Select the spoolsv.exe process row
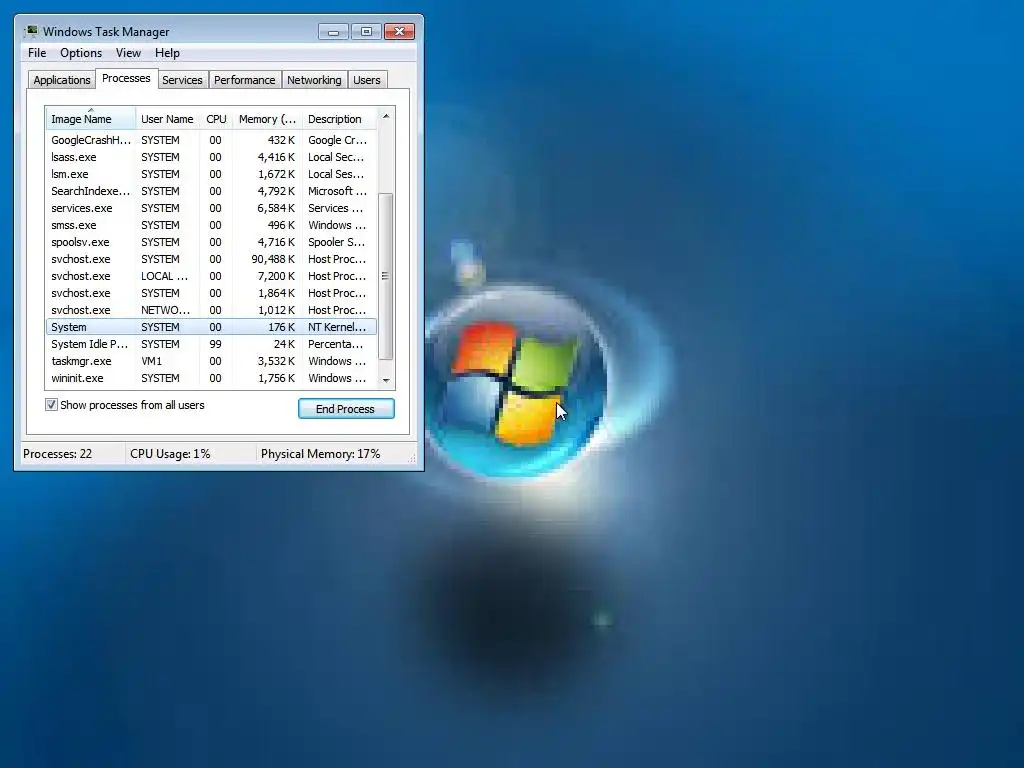The image size is (1024, 768). (x=211, y=242)
